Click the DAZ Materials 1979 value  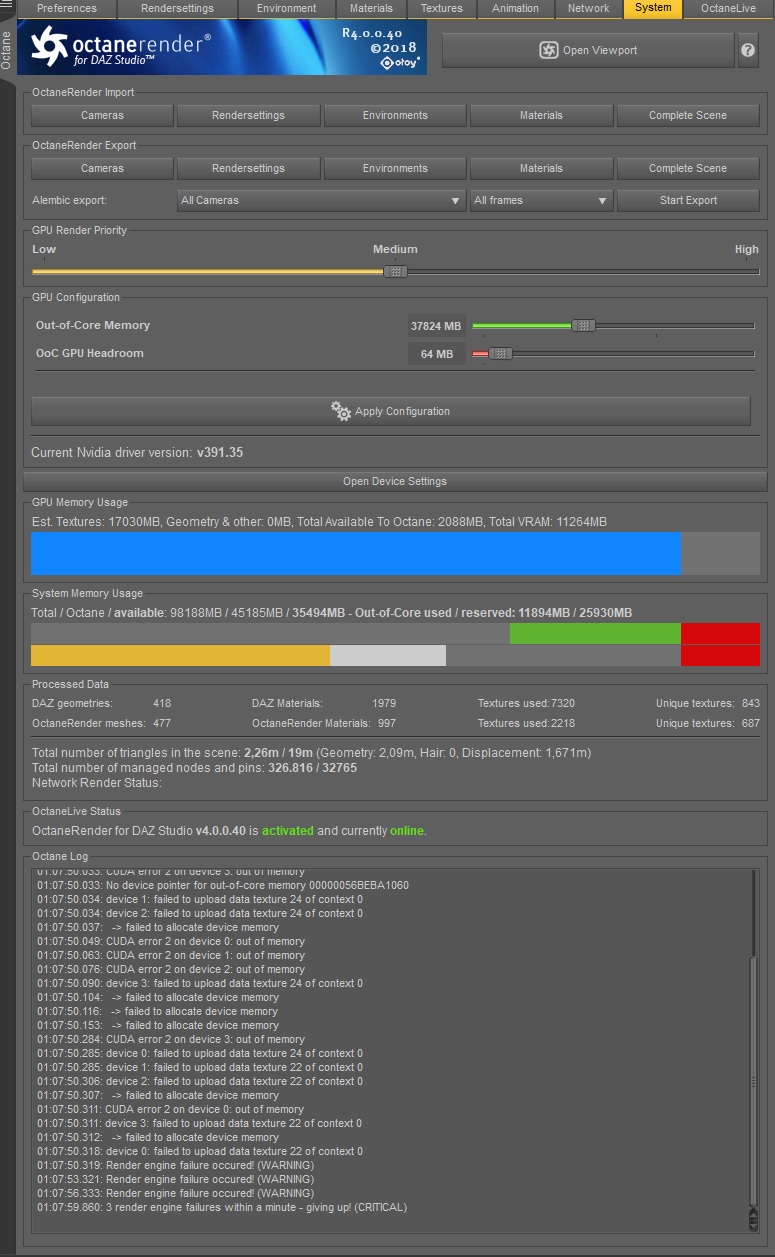coord(384,704)
